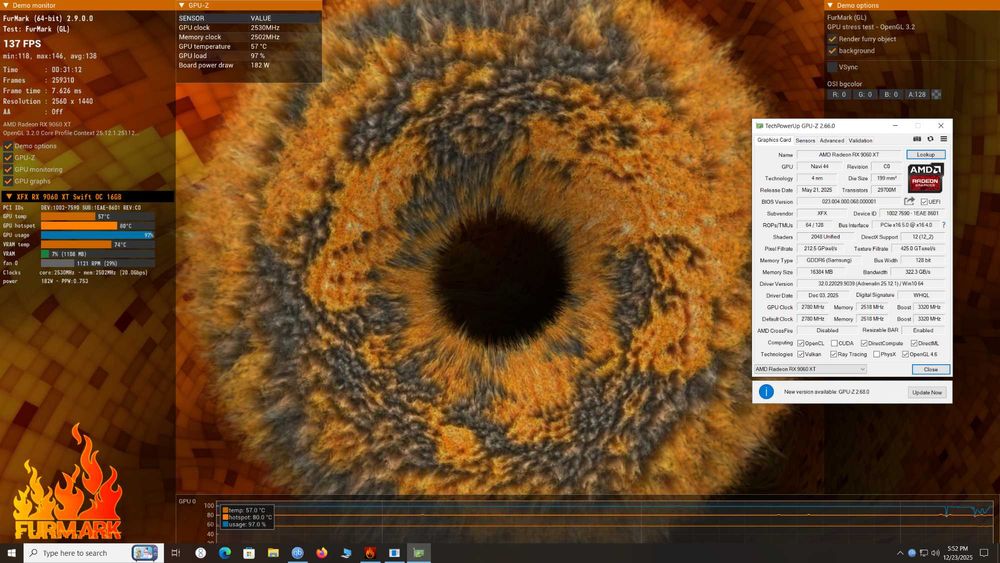Toggle the OpenCL checkbox in GPU-Z
Viewport: 1000px width, 563px height.
click(x=800, y=343)
